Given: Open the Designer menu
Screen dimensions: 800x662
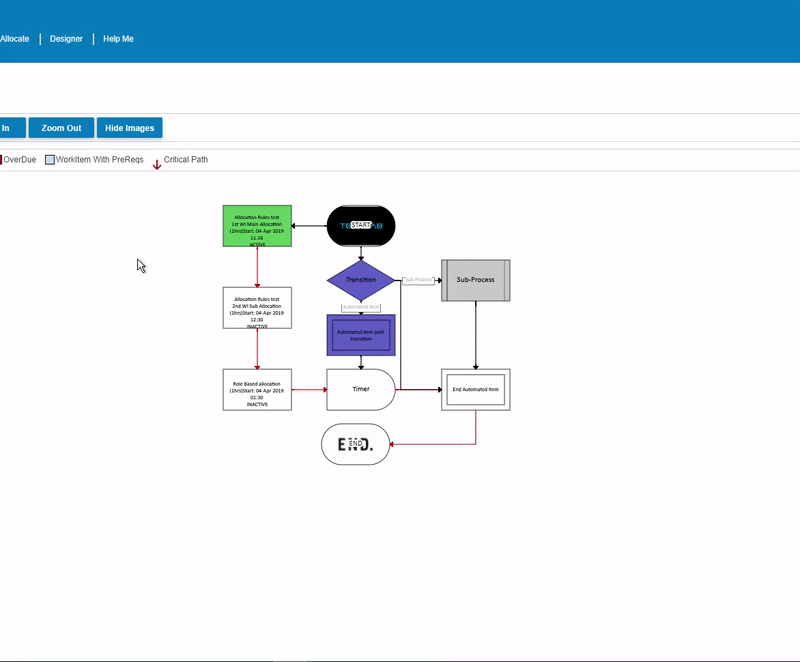Looking at the screenshot, I should pos(66,39).
